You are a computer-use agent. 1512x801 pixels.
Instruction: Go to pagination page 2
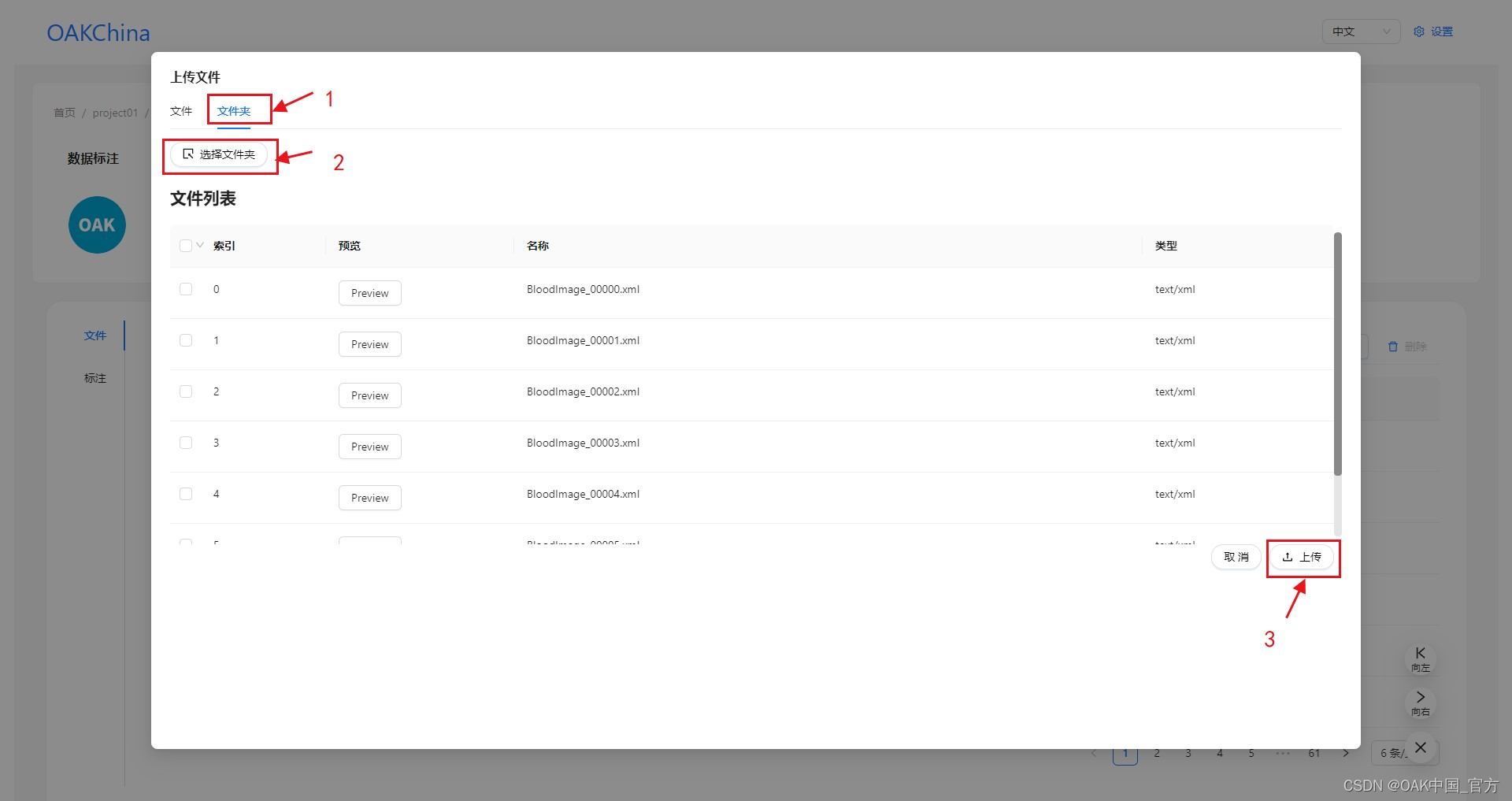[x=1157, y=753]
